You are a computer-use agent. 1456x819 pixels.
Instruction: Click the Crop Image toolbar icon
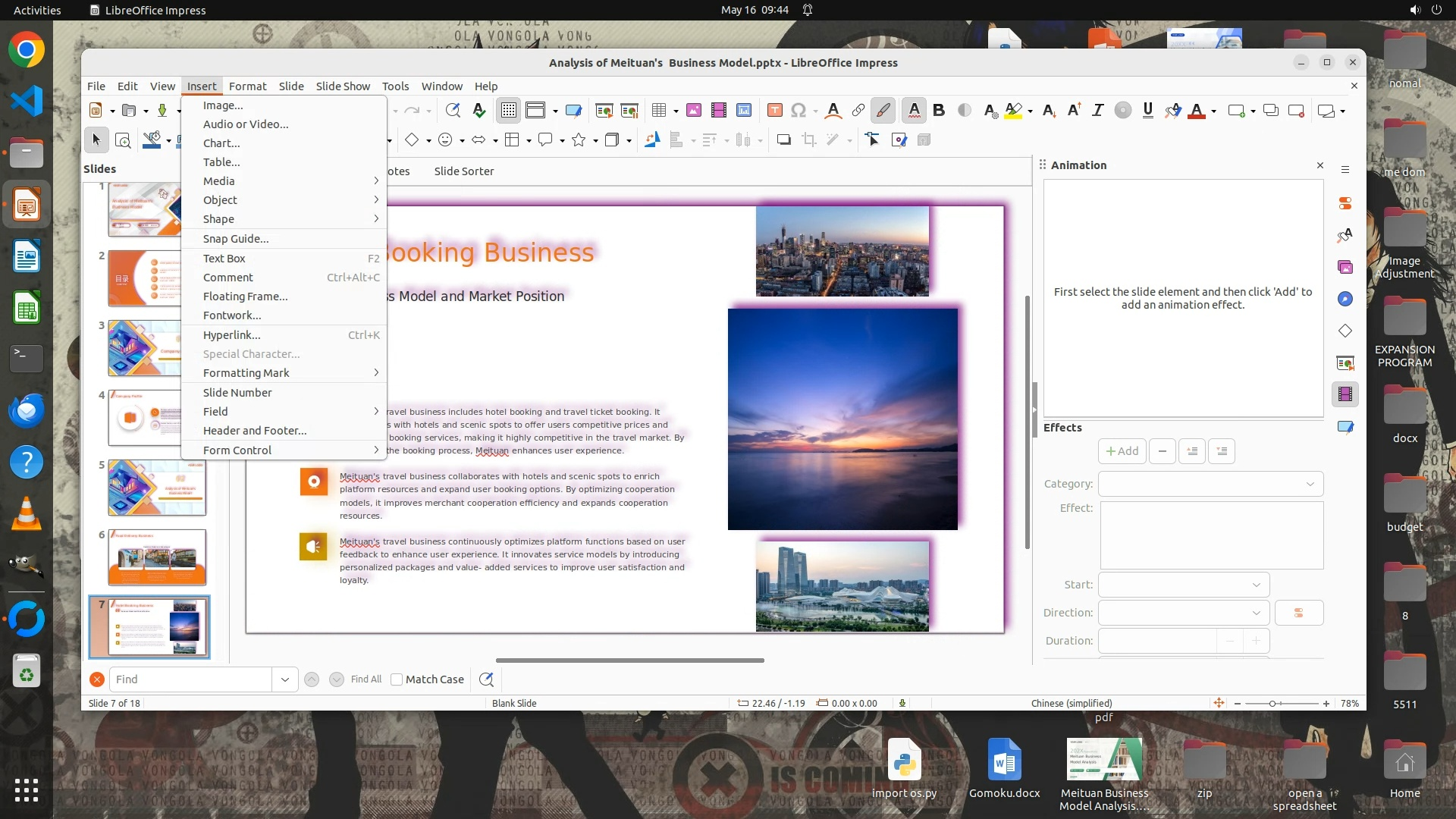click(809, 140)
